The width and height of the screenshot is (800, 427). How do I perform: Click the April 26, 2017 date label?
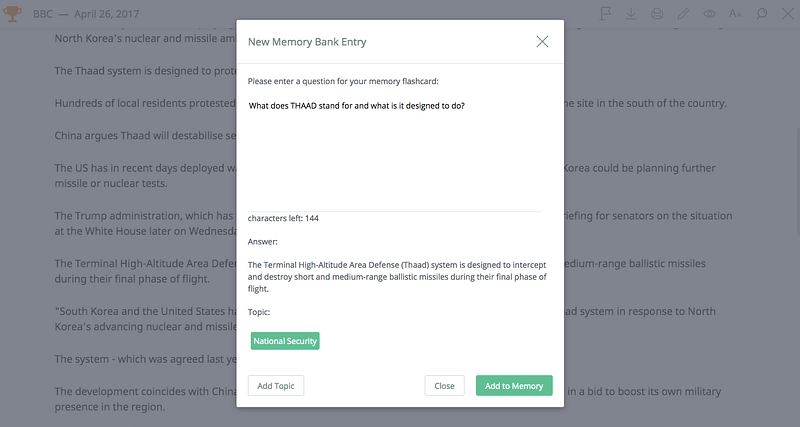[115, 14]
